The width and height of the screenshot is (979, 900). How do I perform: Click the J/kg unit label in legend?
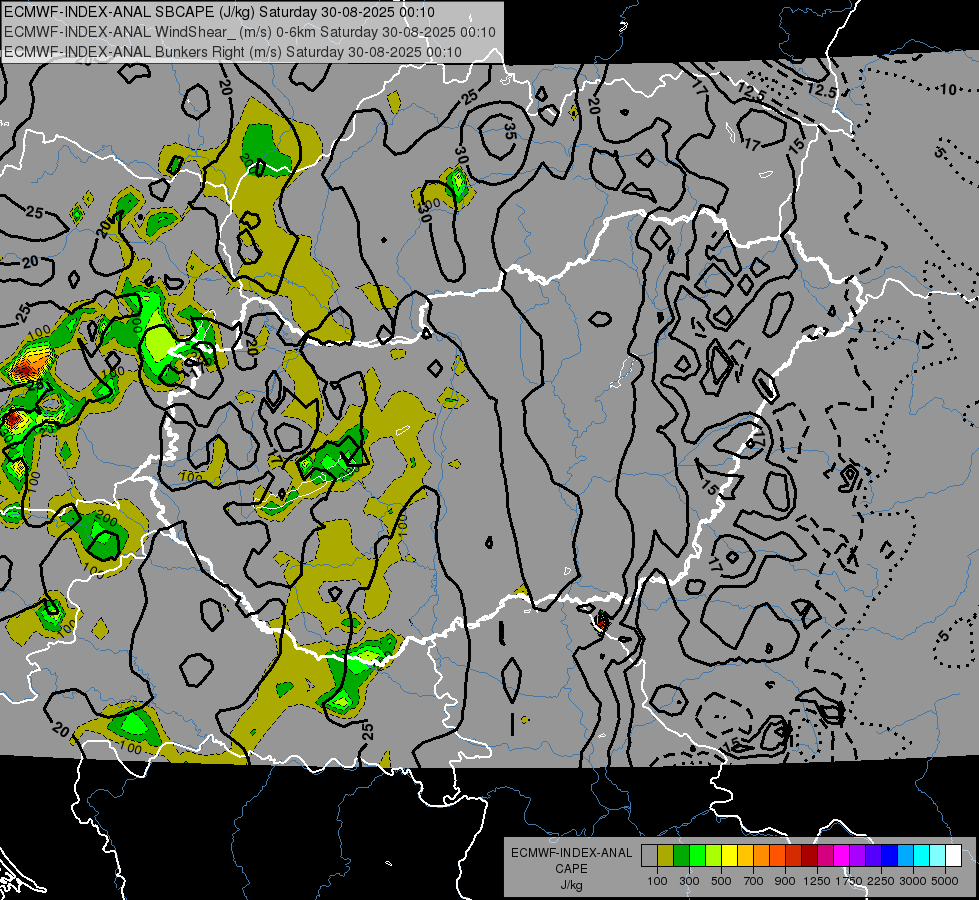(571, 885)
